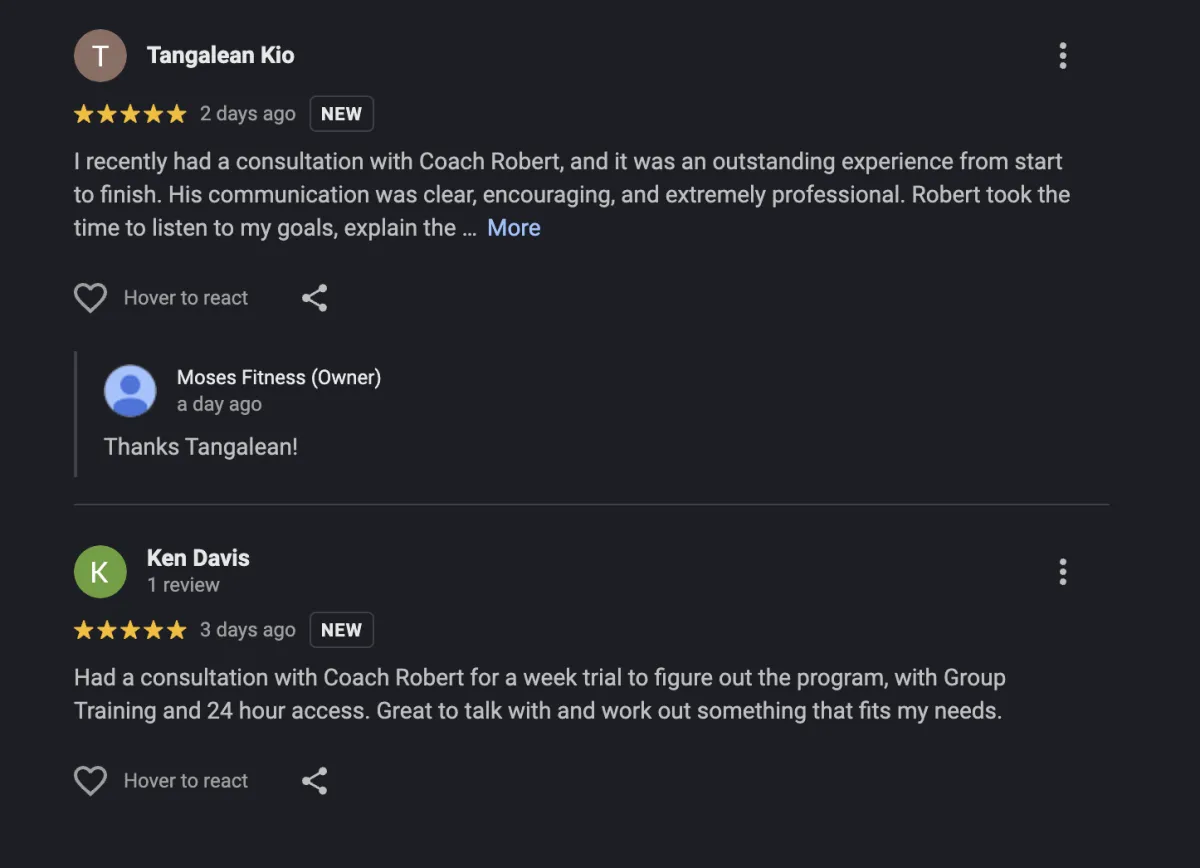Screen dimensions: 1200x868
Task: Click Moses Fitness owner avatar
Action: click(x=130, y=390)
